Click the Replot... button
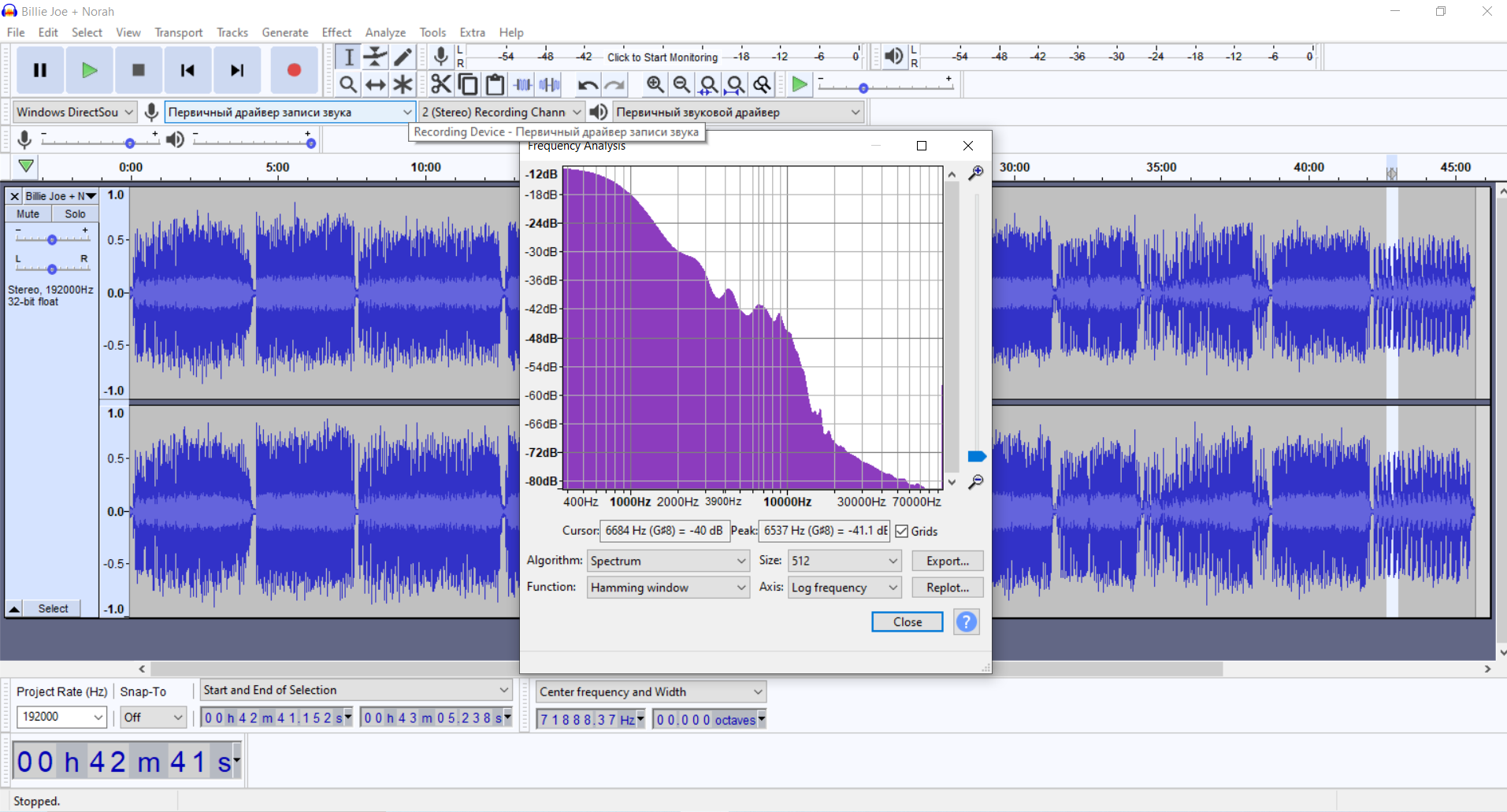The image size is (1507, 812). click(x=948, y=588)
